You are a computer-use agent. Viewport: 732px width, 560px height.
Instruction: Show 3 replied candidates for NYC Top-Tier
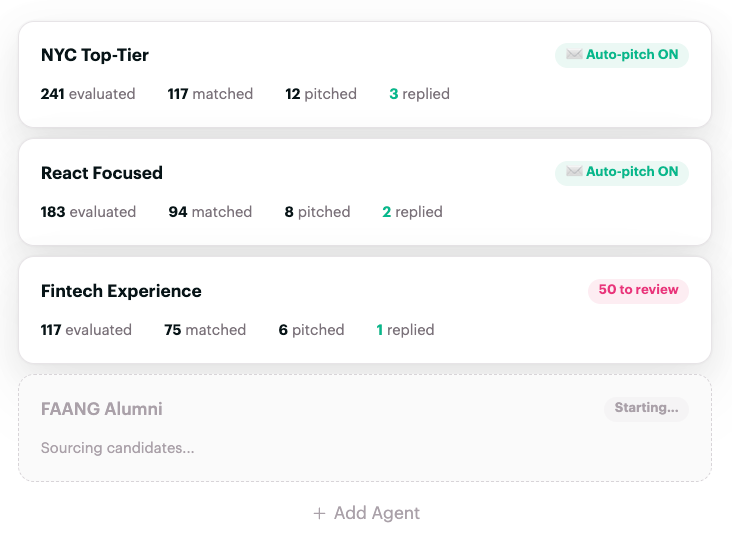[x=419, y=94]
